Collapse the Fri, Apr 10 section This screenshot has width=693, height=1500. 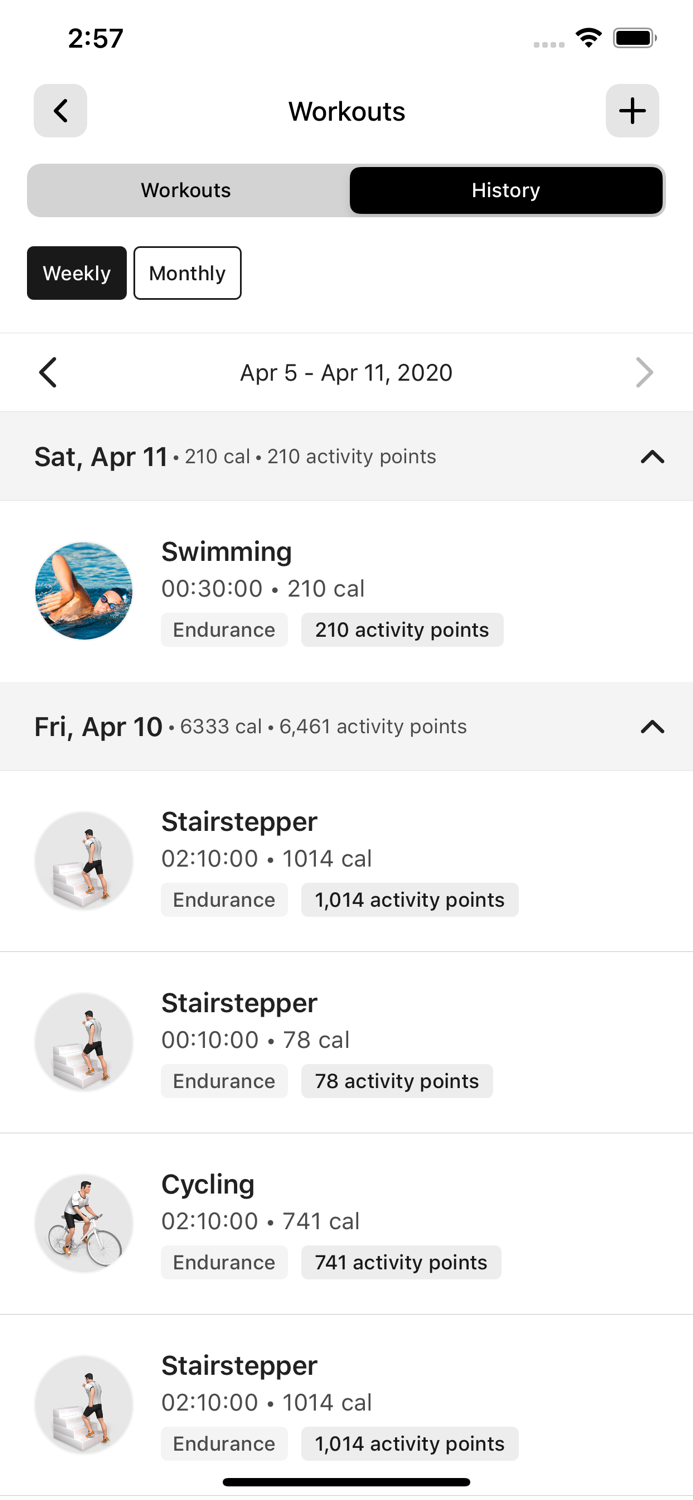[x=652, y=727]
